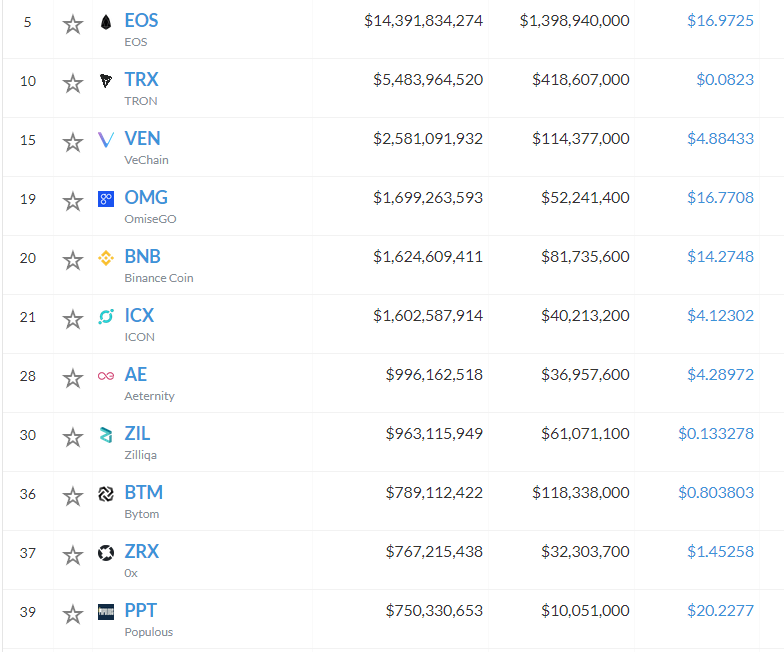Click rank number 28 cell
The image size is (784, 652).
[28, 376]
